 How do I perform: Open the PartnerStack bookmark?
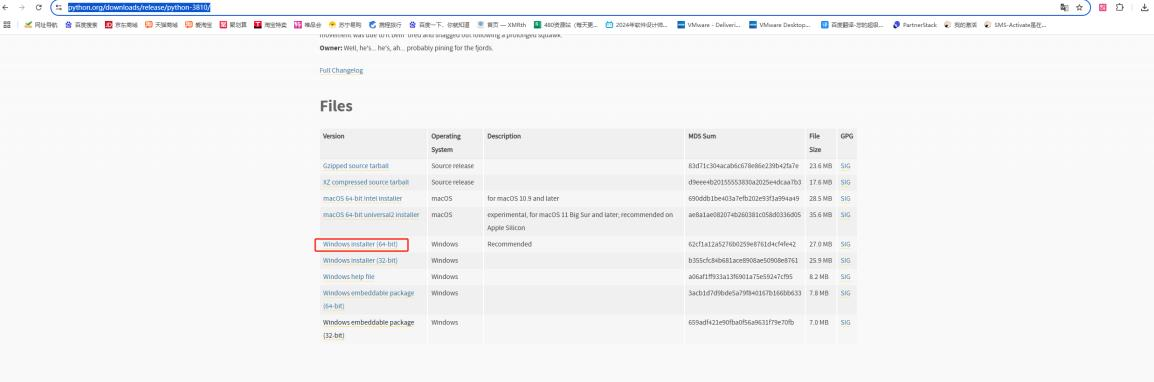click(915, 24)
